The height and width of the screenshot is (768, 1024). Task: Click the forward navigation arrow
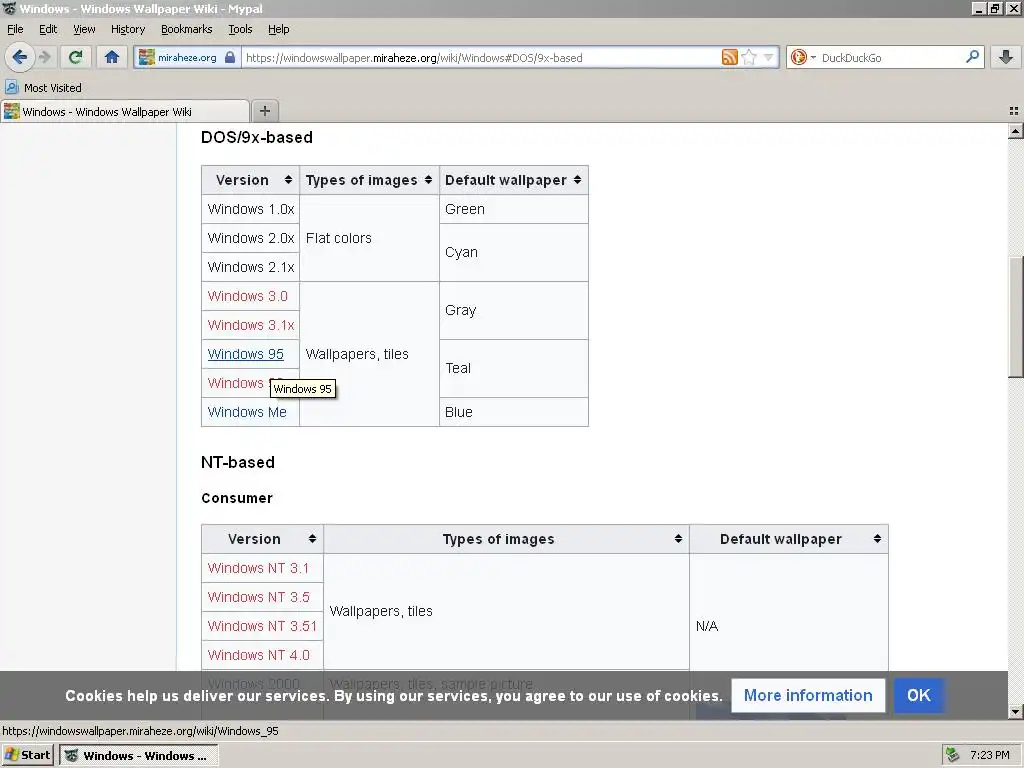pyautogui.click(x=44, y=57)
